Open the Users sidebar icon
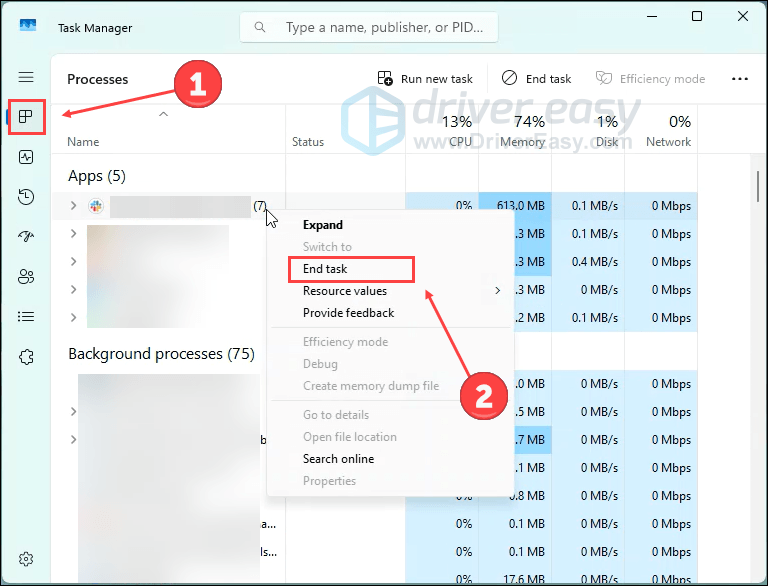The image size is (768, 586). pos(26,277)
